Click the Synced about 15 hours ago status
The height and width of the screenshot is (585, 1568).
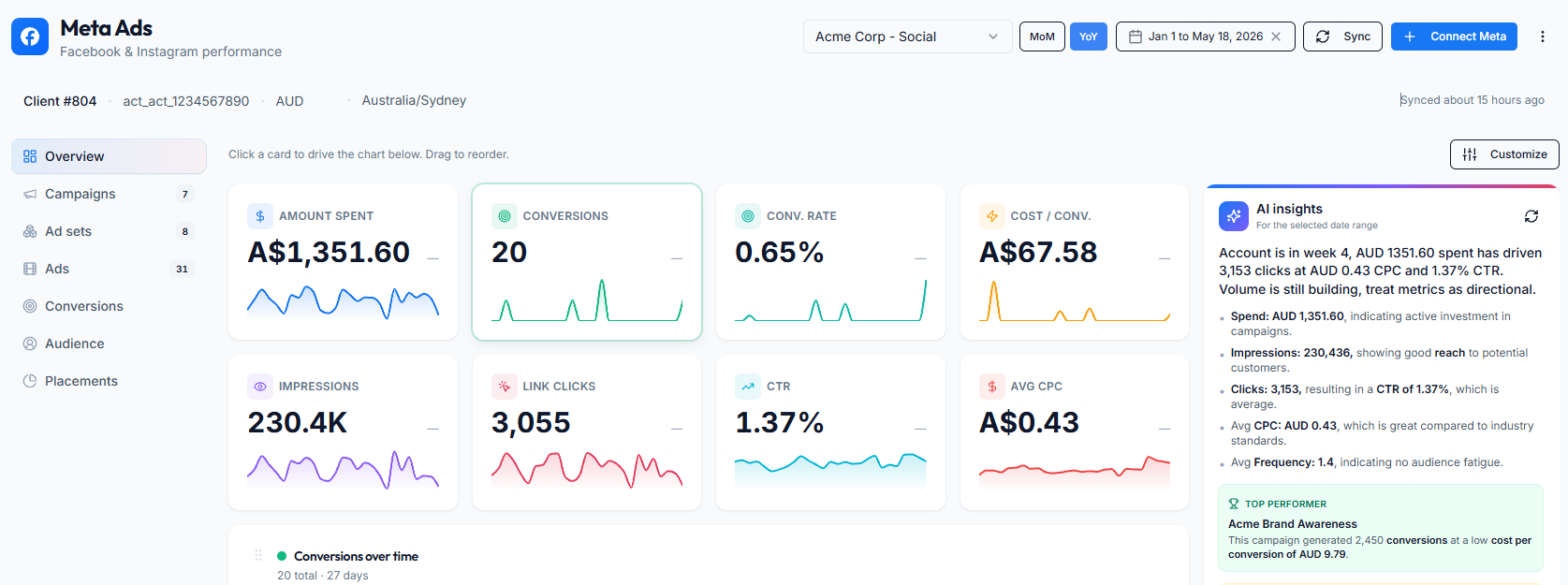pyautogui.click(x=1473, y=100)
